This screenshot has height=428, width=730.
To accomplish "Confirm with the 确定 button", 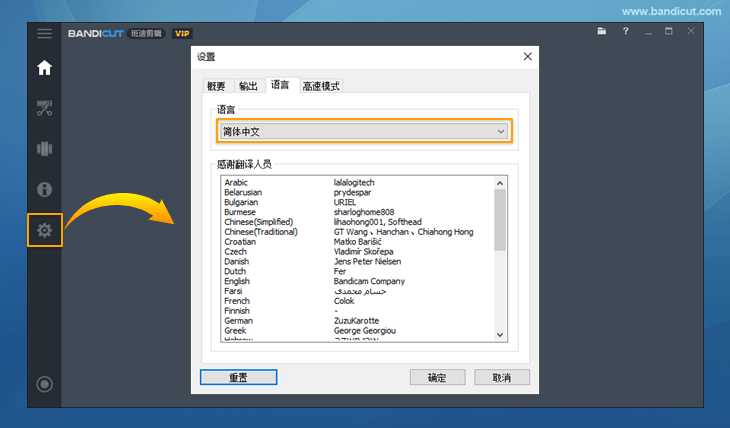I will (437, 377).
